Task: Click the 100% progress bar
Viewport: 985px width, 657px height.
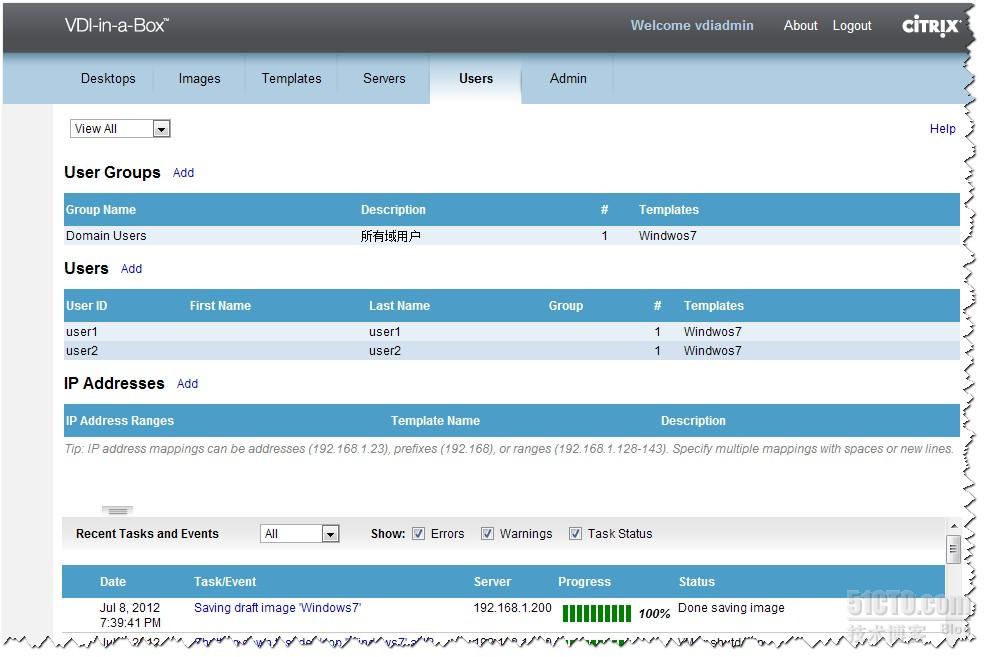Action: pyautogui.click(x=597, y=614)
